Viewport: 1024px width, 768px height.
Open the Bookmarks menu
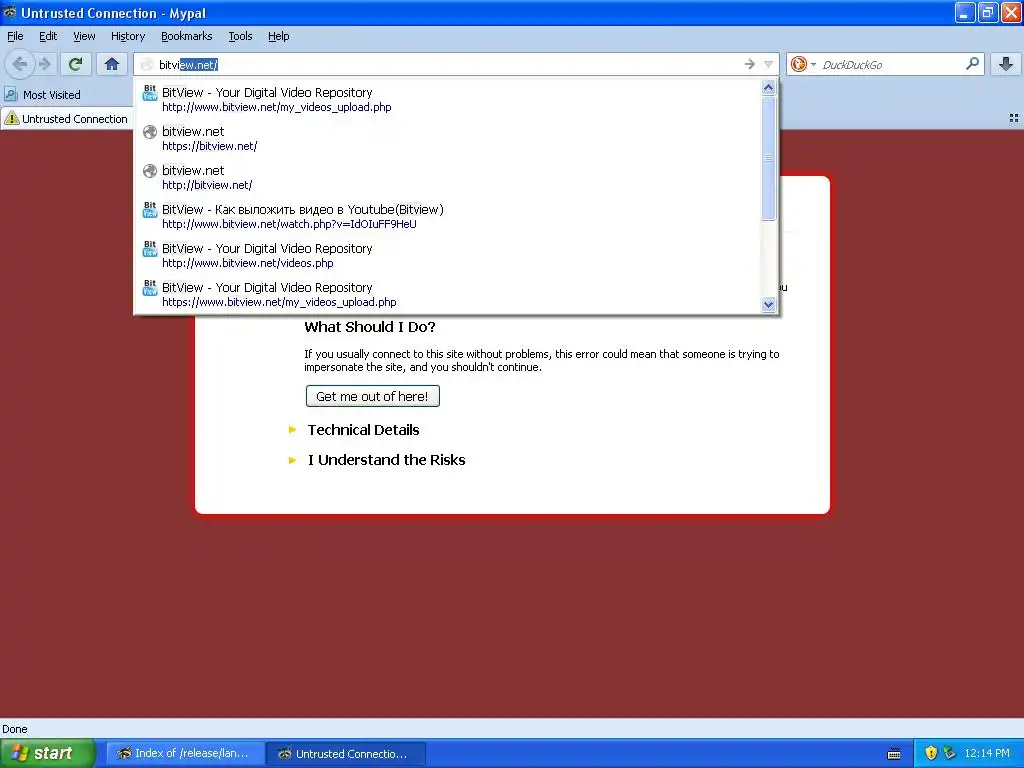[x=187, y=36]
